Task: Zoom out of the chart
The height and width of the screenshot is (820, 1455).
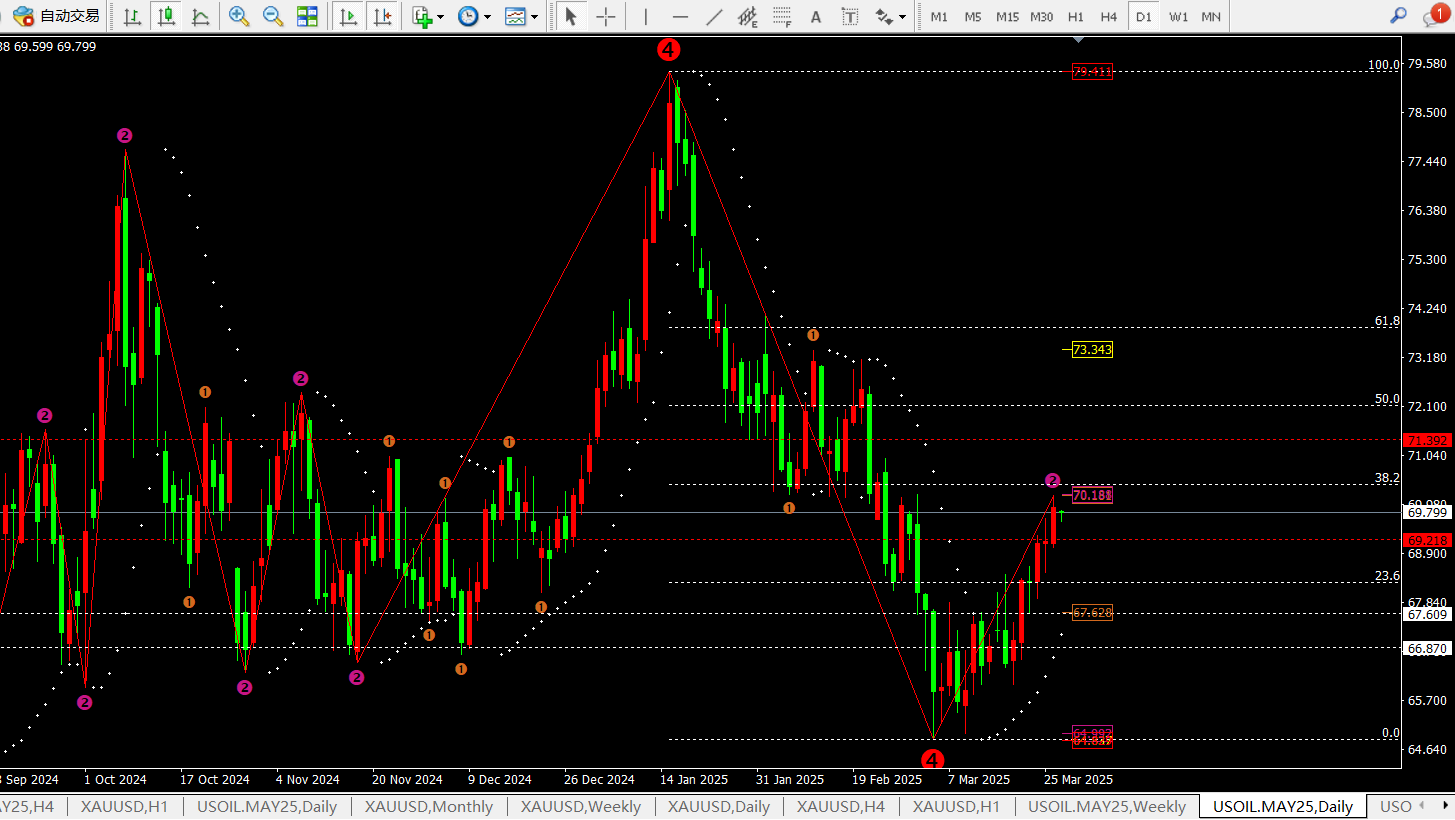Action: click(x=272, y=16)
